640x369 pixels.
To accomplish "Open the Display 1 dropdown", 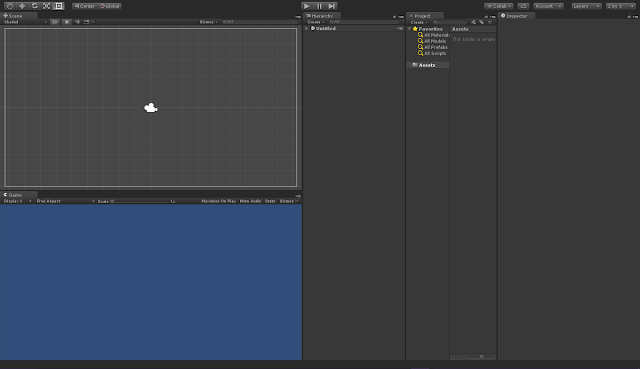I will [x=17, y=201].
